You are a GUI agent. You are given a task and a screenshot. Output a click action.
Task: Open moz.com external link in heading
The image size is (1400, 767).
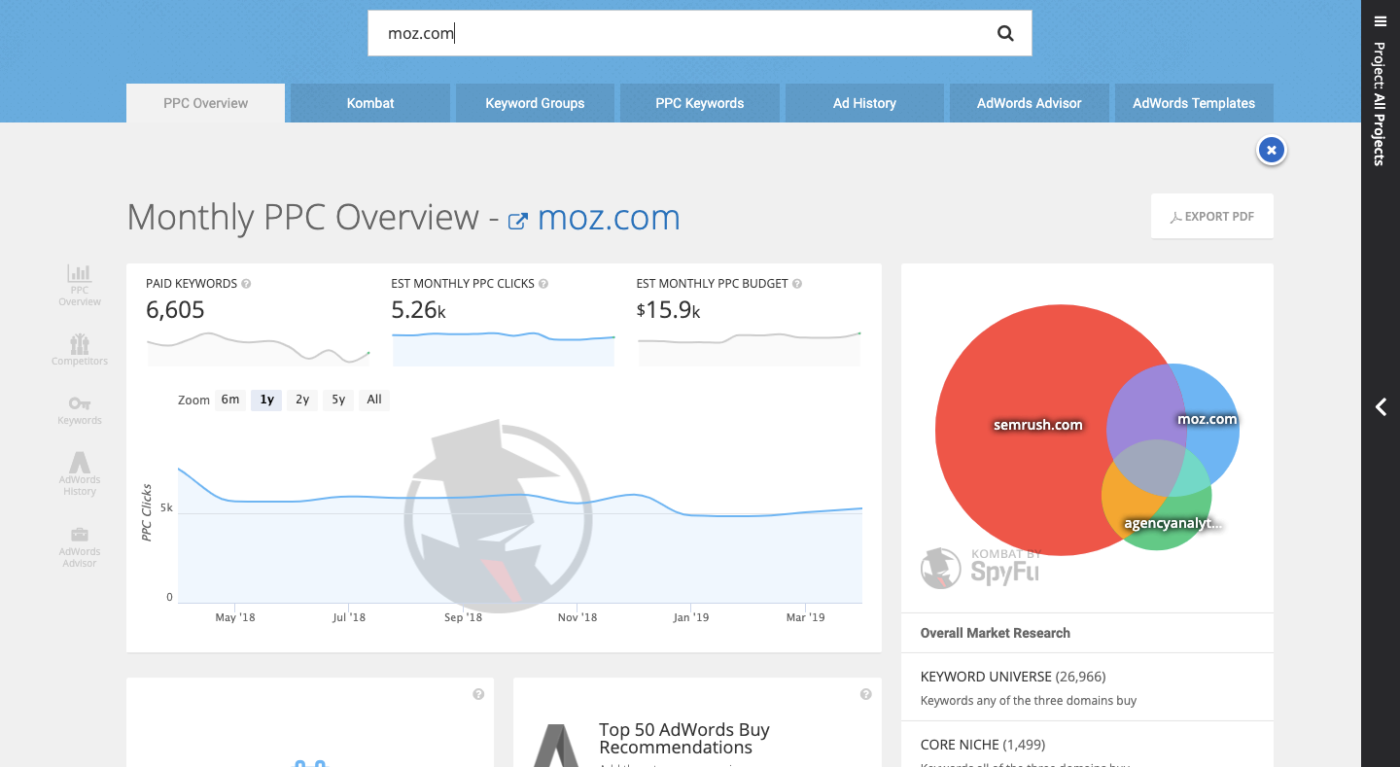(x=609, y=217)
